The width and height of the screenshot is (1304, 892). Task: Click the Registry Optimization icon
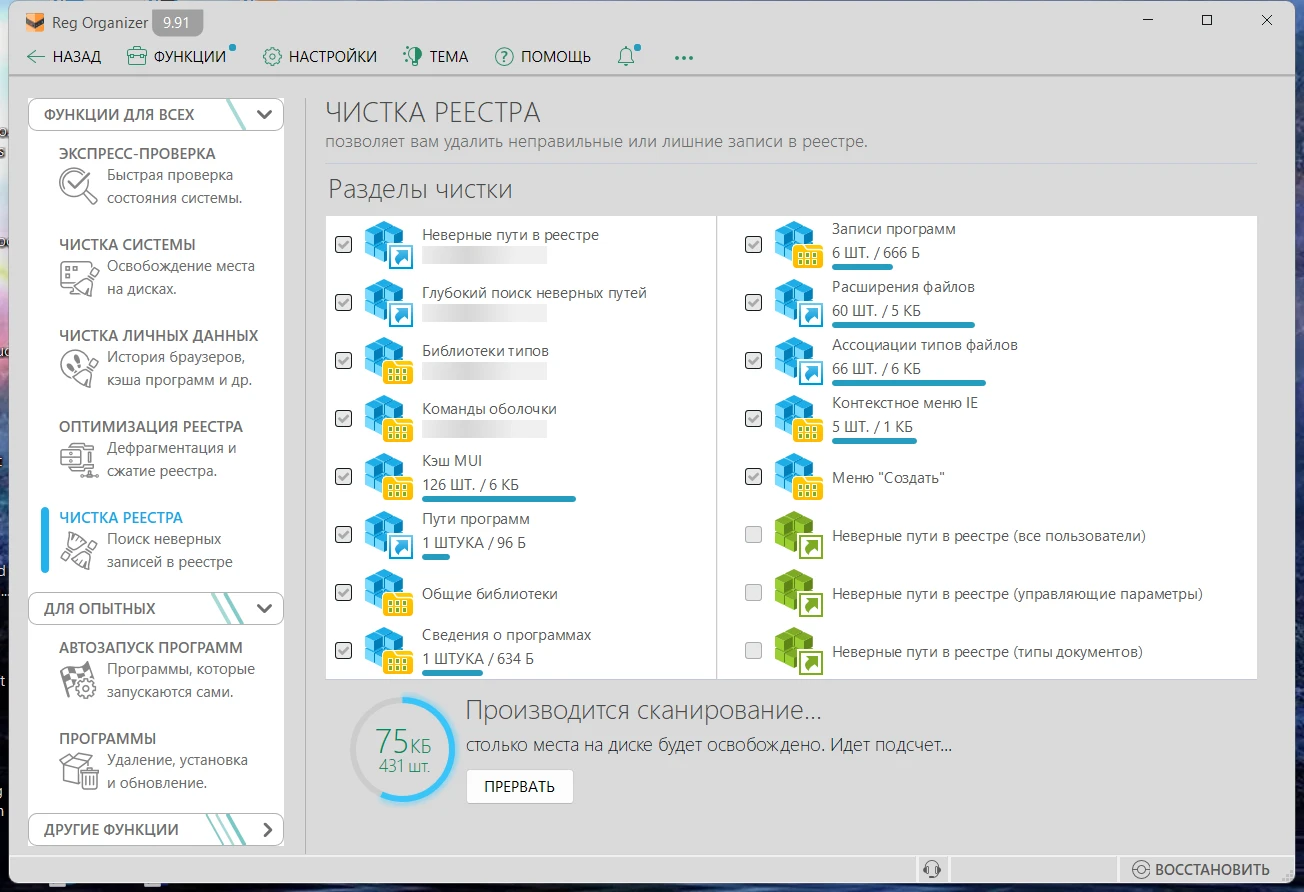(x=79, y=459)
